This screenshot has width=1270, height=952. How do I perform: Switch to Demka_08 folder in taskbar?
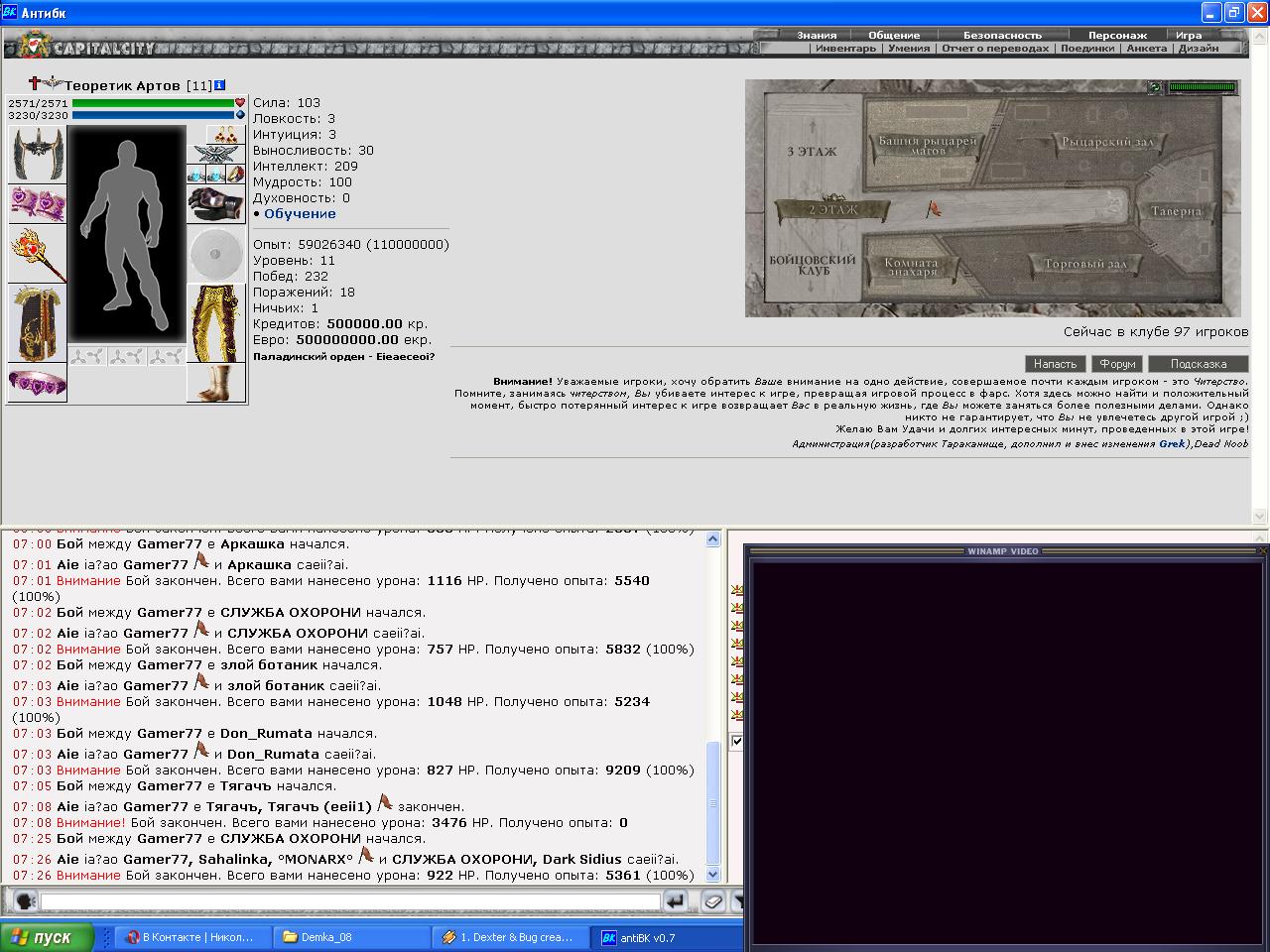pyautogui.click(x=352, y=937)
